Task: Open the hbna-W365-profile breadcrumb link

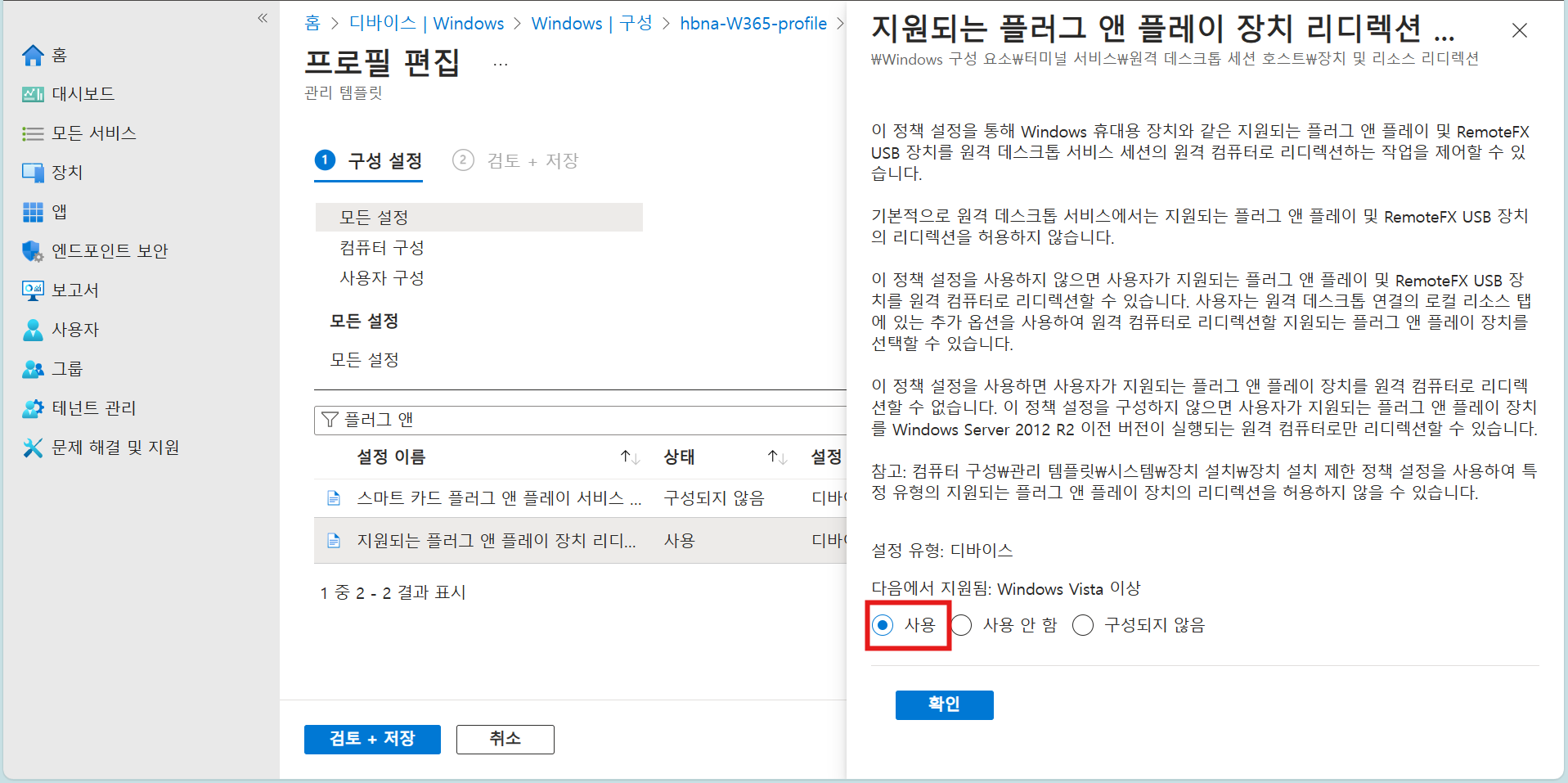Action: point(753,23)
